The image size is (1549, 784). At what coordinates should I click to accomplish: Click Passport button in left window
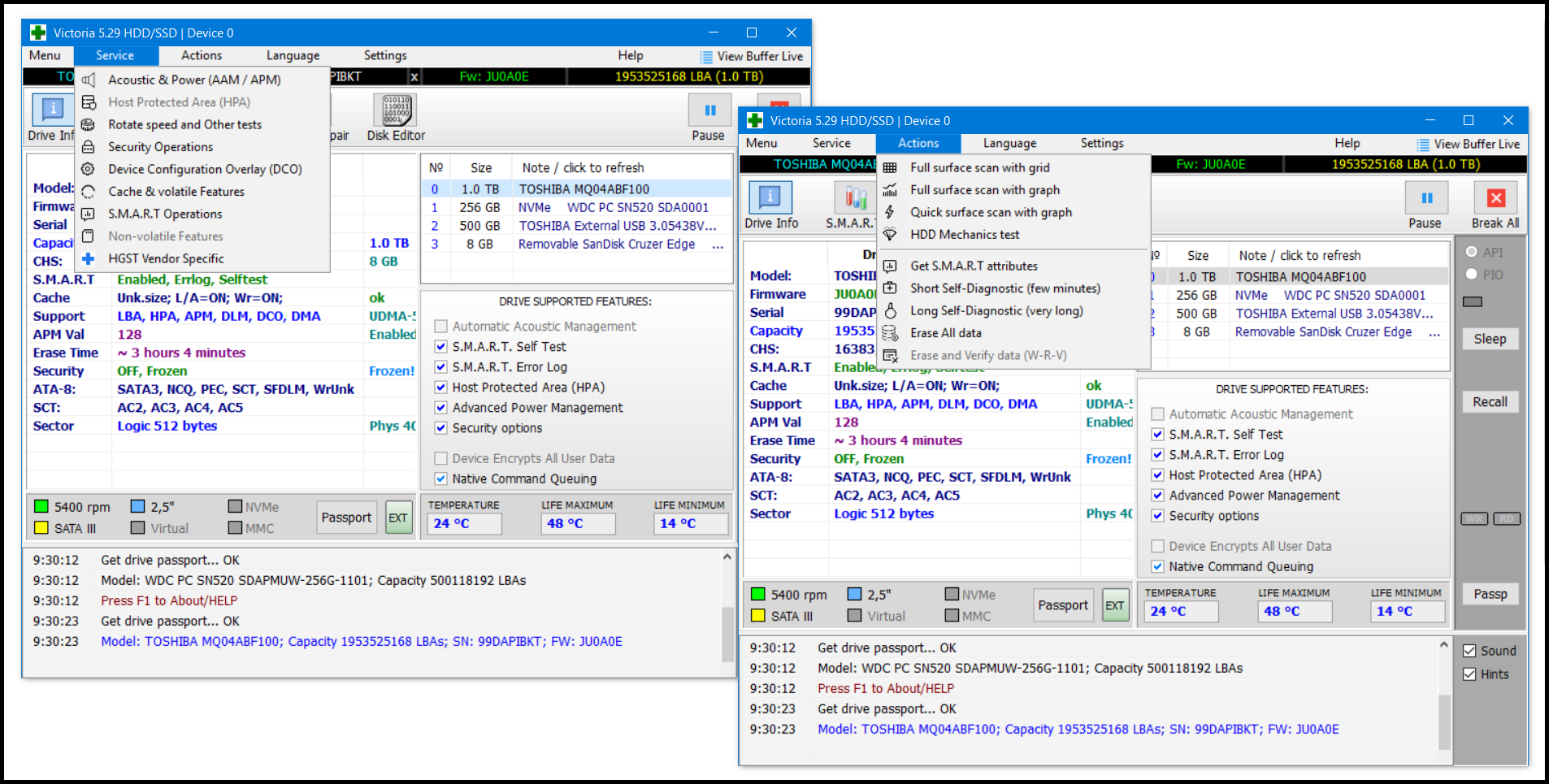coord(346,518)
